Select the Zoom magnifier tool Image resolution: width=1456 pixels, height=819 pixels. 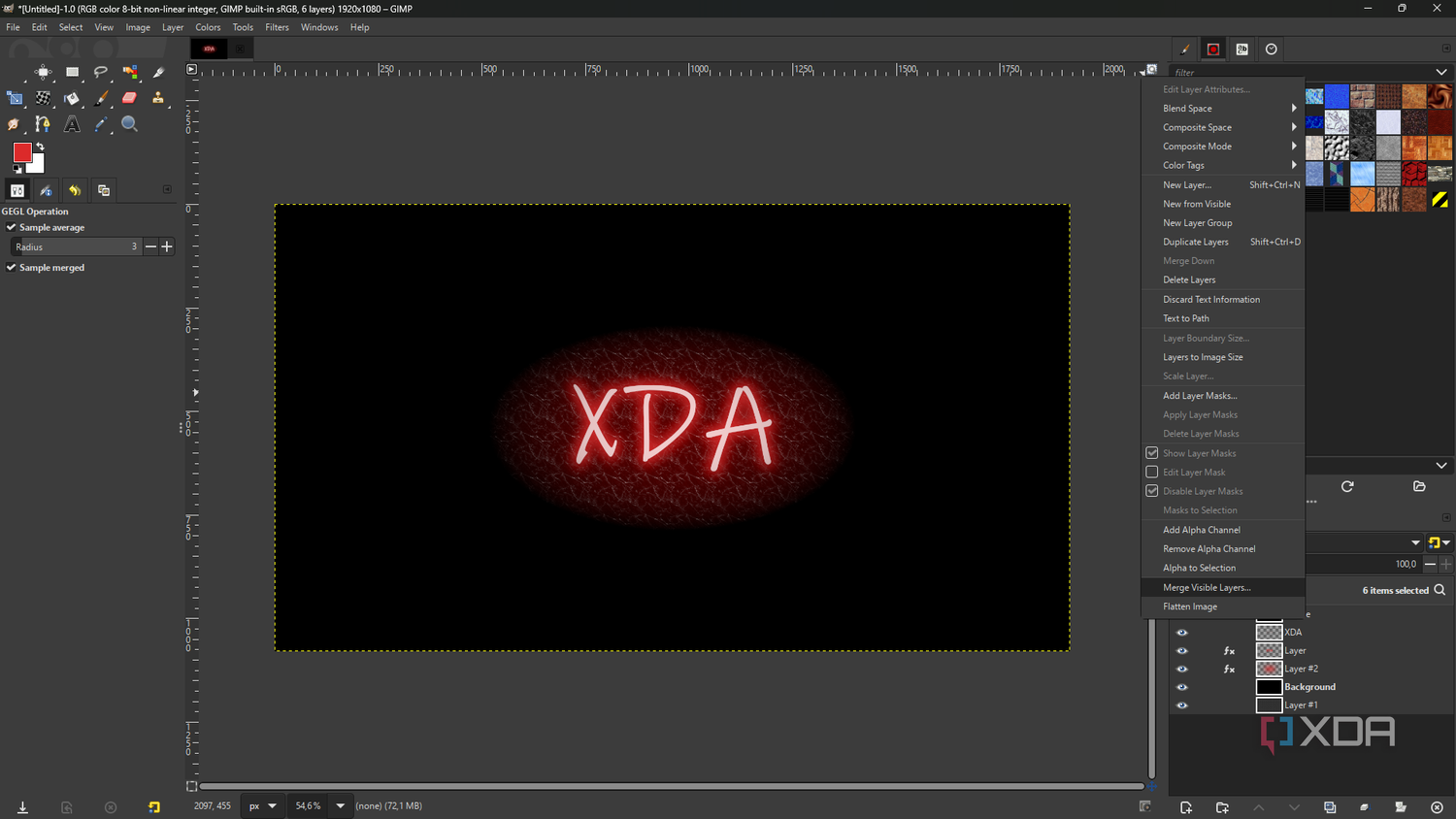[129, 124]
